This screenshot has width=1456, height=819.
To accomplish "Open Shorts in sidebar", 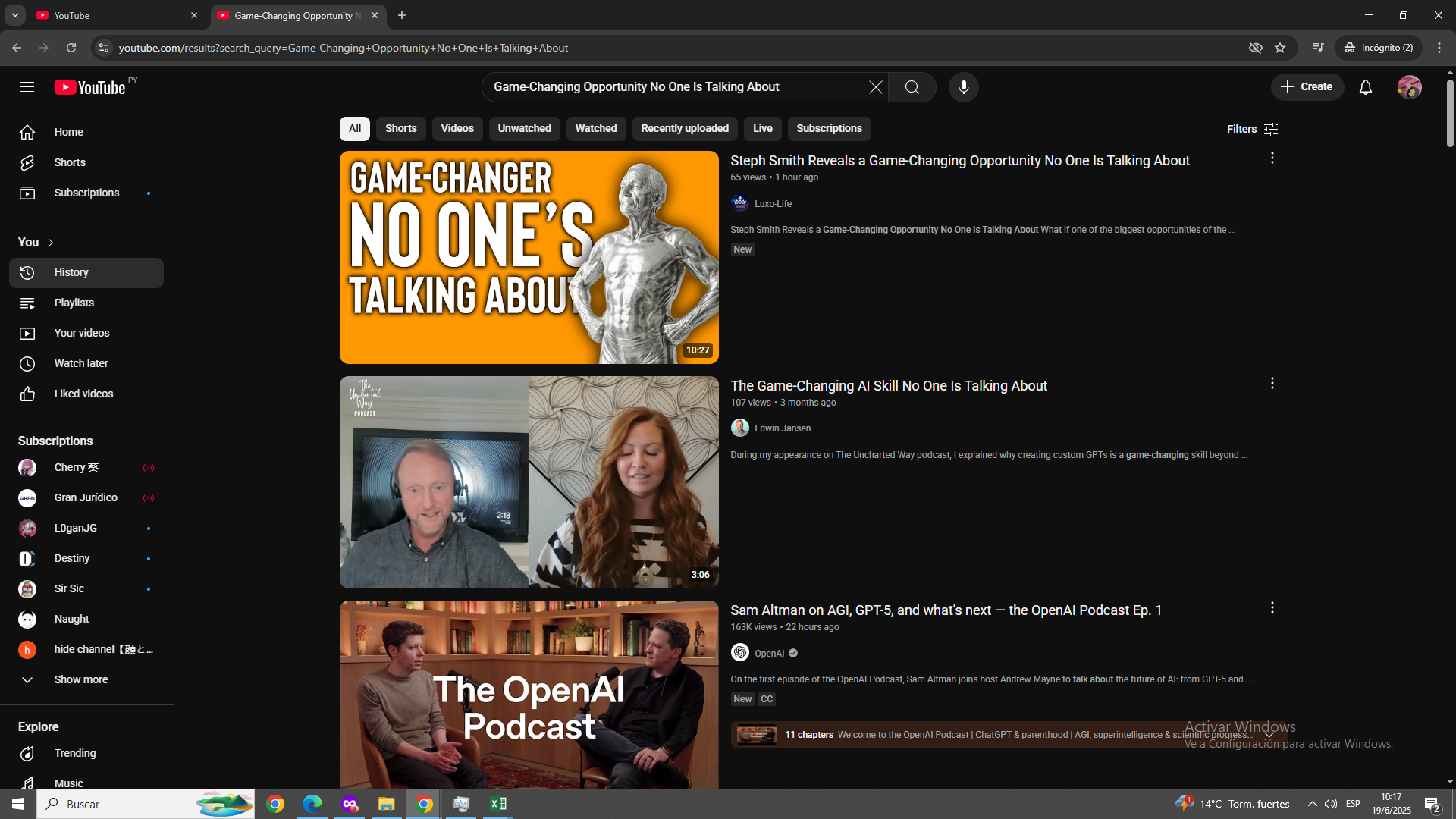I will pos(86,163).
